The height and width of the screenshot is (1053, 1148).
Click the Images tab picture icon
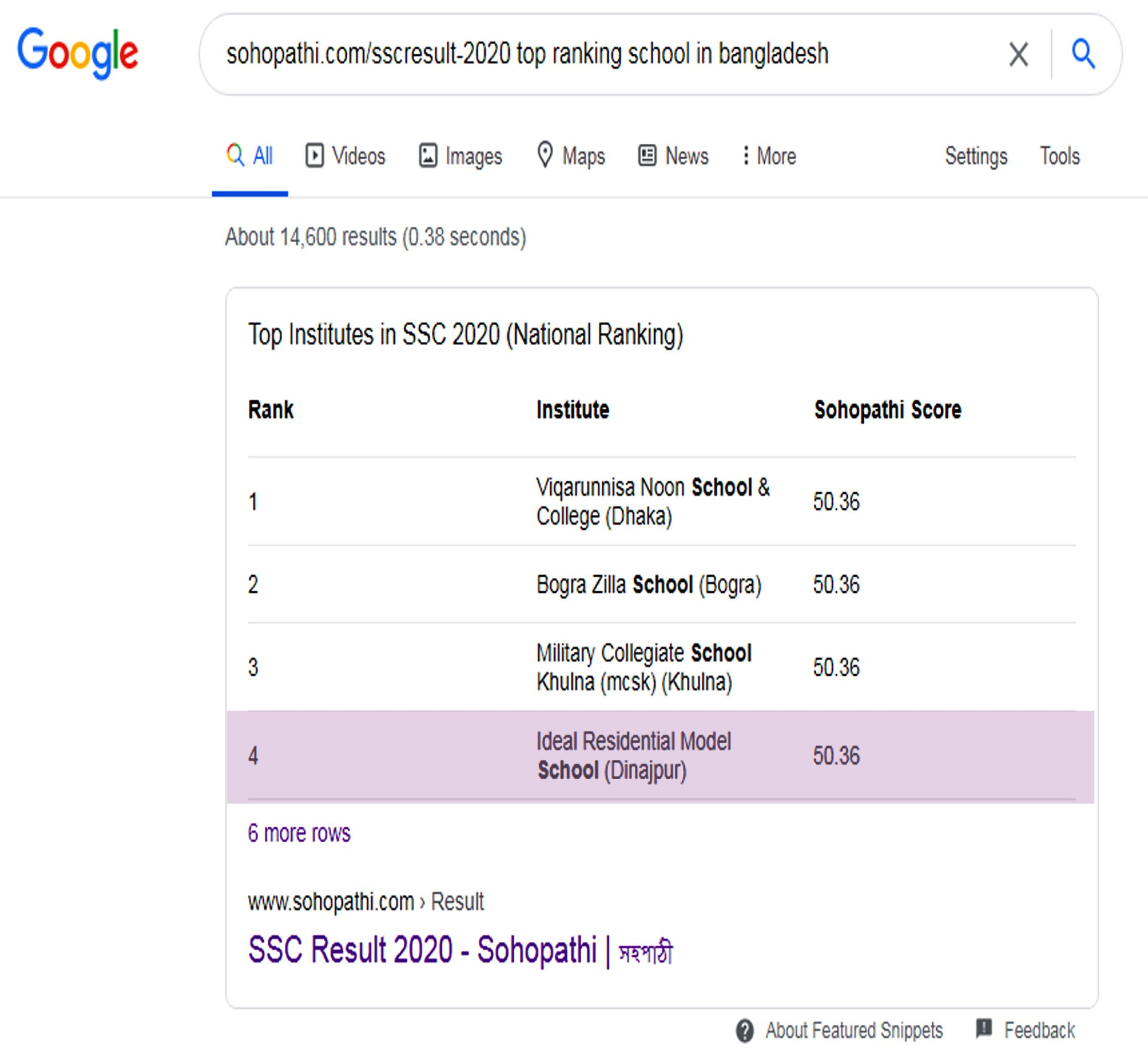pyautogui.click(x=428, y=155)
